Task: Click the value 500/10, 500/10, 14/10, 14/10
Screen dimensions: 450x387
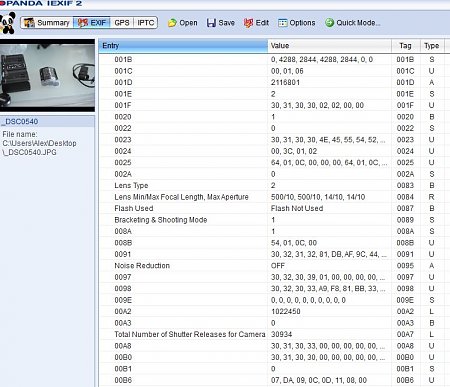Action: 318,197
